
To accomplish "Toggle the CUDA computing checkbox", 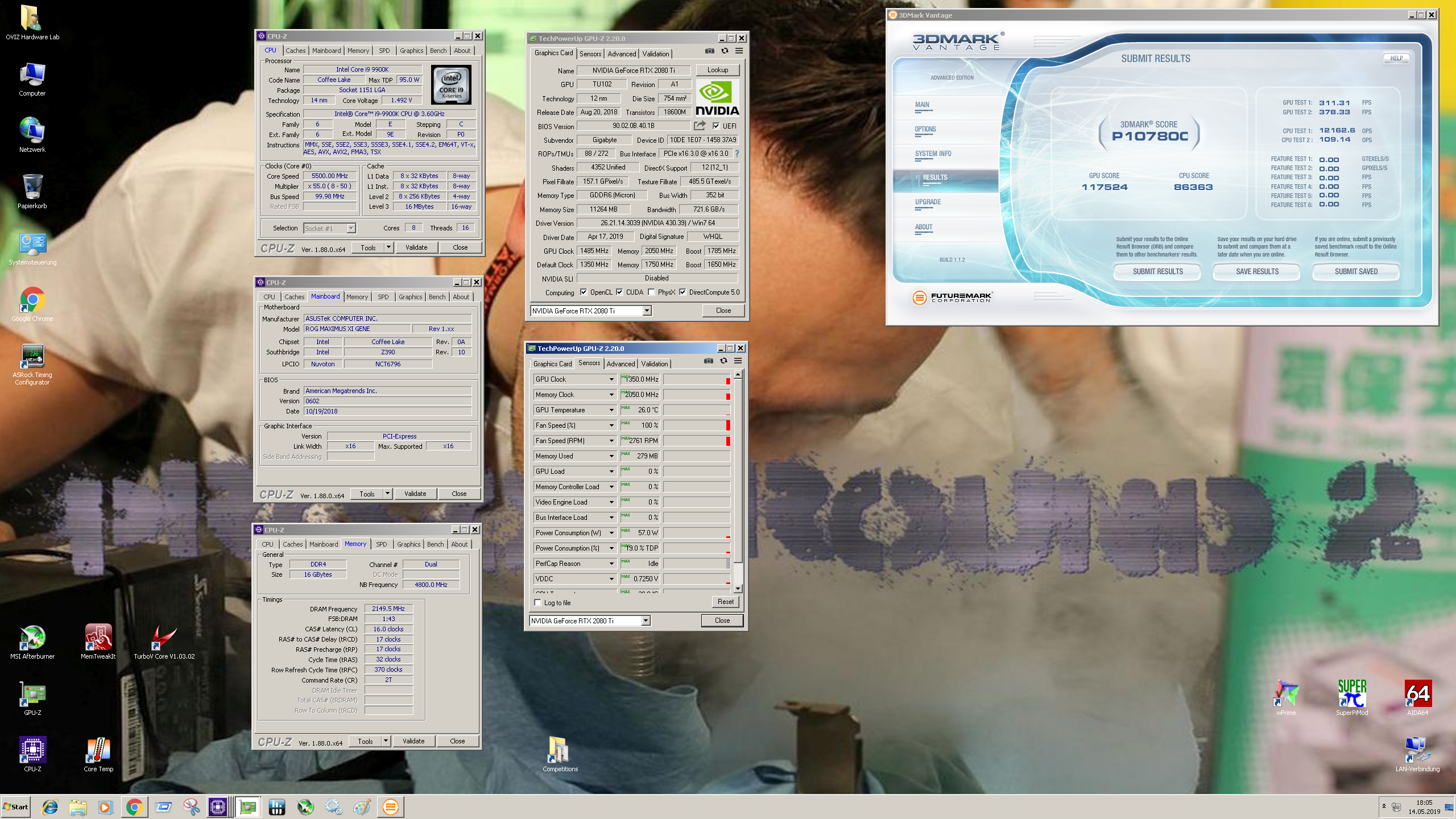I will 619,292.
